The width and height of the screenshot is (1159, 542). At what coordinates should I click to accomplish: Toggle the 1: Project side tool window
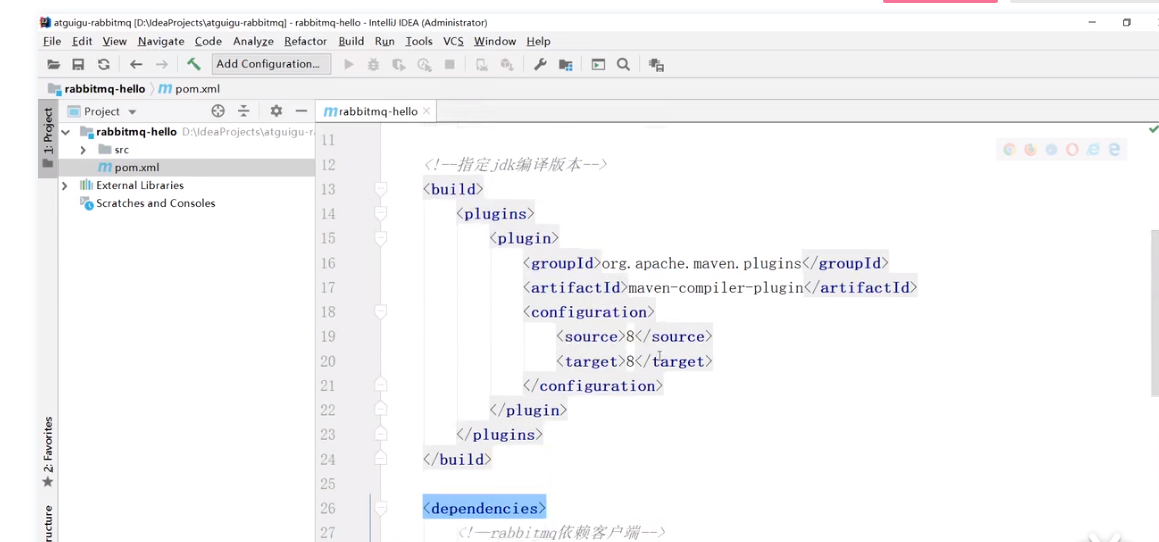[x=48, y=138]
